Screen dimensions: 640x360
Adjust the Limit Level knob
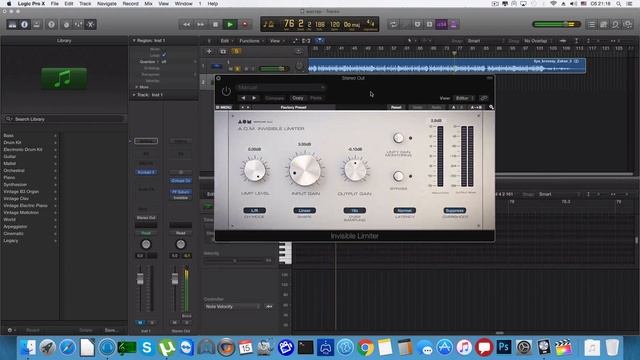(255, 171)
